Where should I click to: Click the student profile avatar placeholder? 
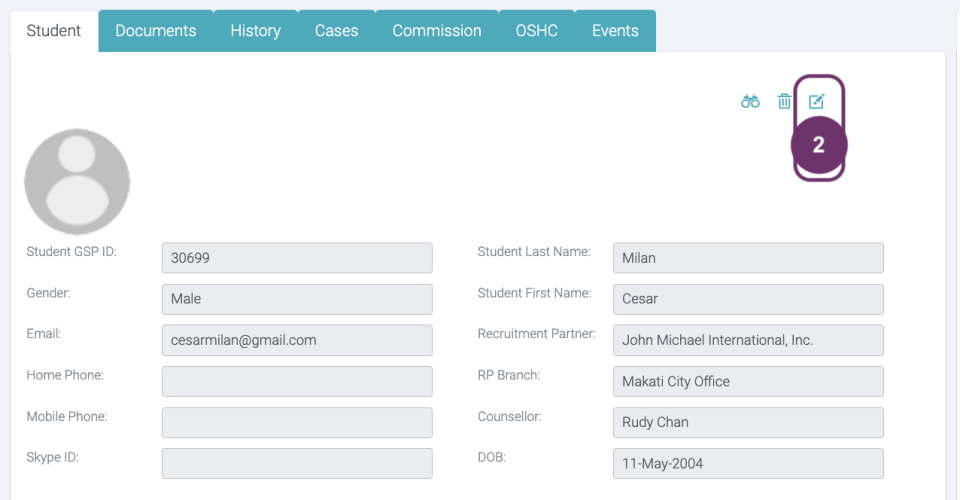pyautogui.click(x=77, y=181)
